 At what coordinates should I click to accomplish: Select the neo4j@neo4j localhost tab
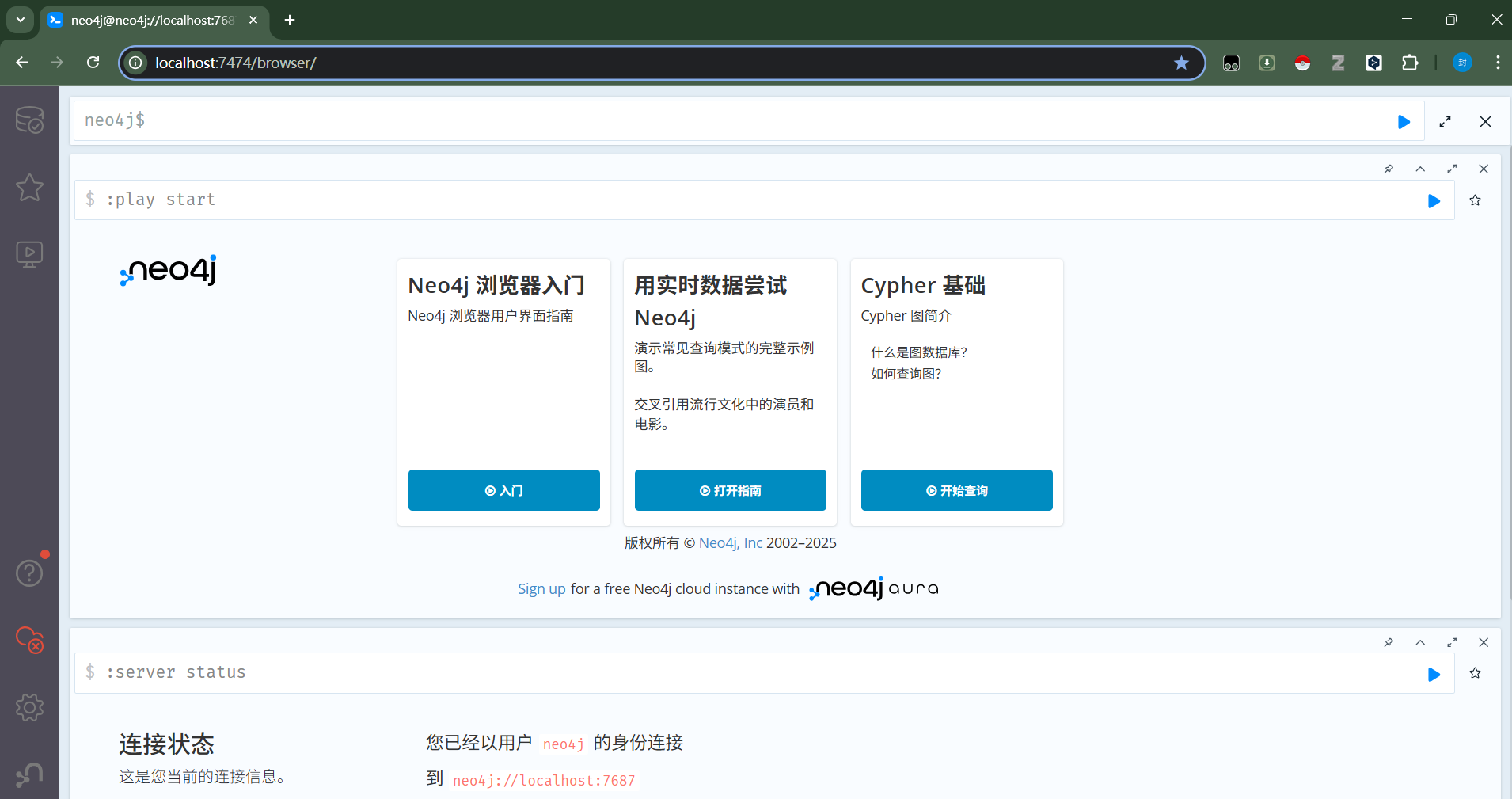(x=152, y=20)
